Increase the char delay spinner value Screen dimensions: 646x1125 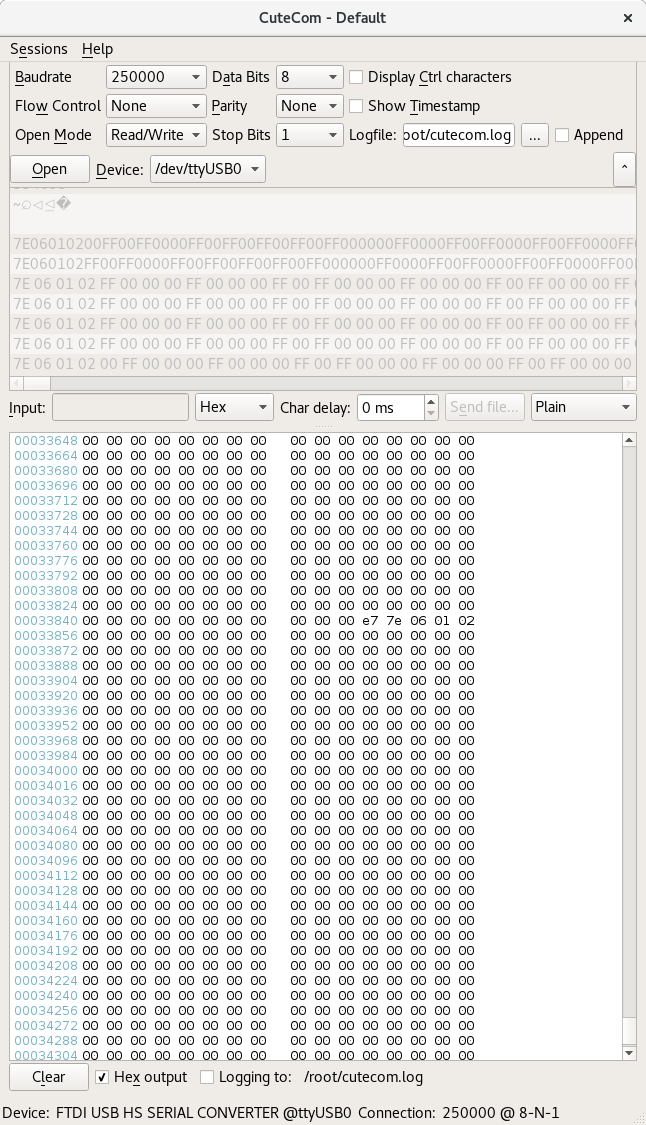point(431,402)
